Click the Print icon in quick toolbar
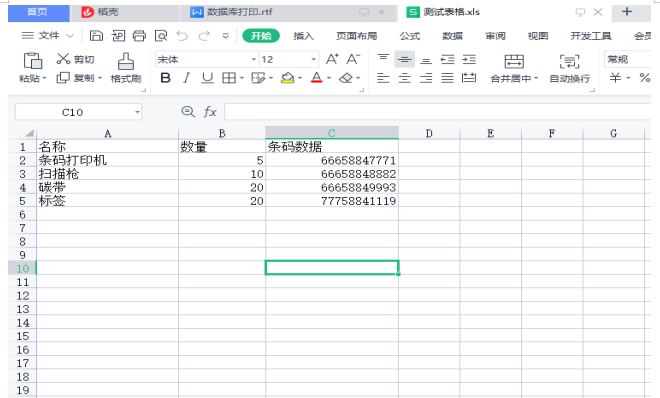The height and width of the screenshot is (398, 660). point(139,36)
